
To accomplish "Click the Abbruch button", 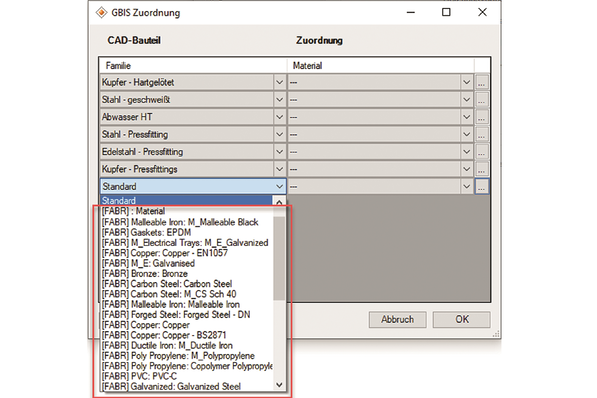I will pyautogui.click(x=397, y=319).
